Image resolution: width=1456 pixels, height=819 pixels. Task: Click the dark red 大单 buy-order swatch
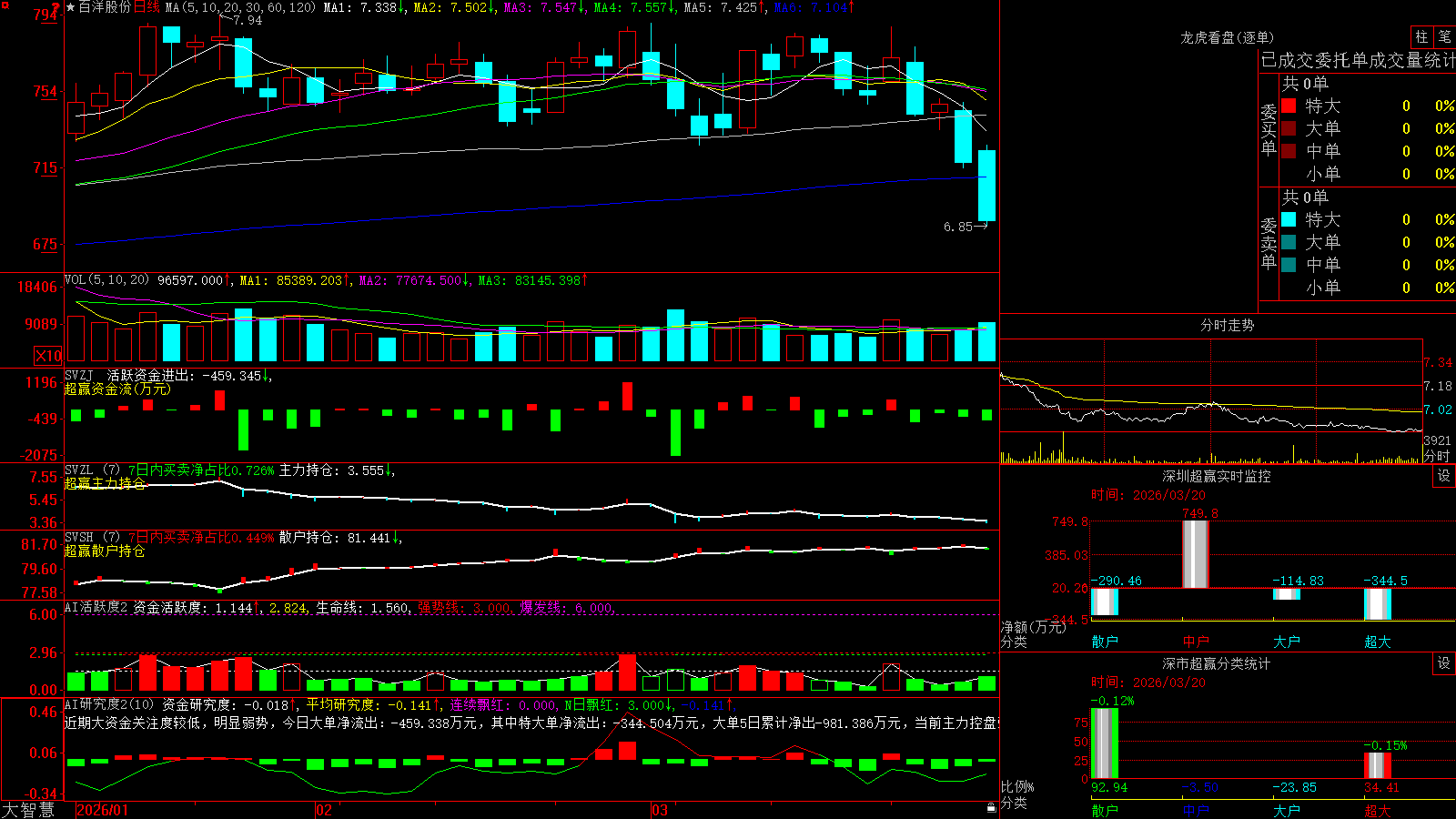click(x=1289, y=128)
